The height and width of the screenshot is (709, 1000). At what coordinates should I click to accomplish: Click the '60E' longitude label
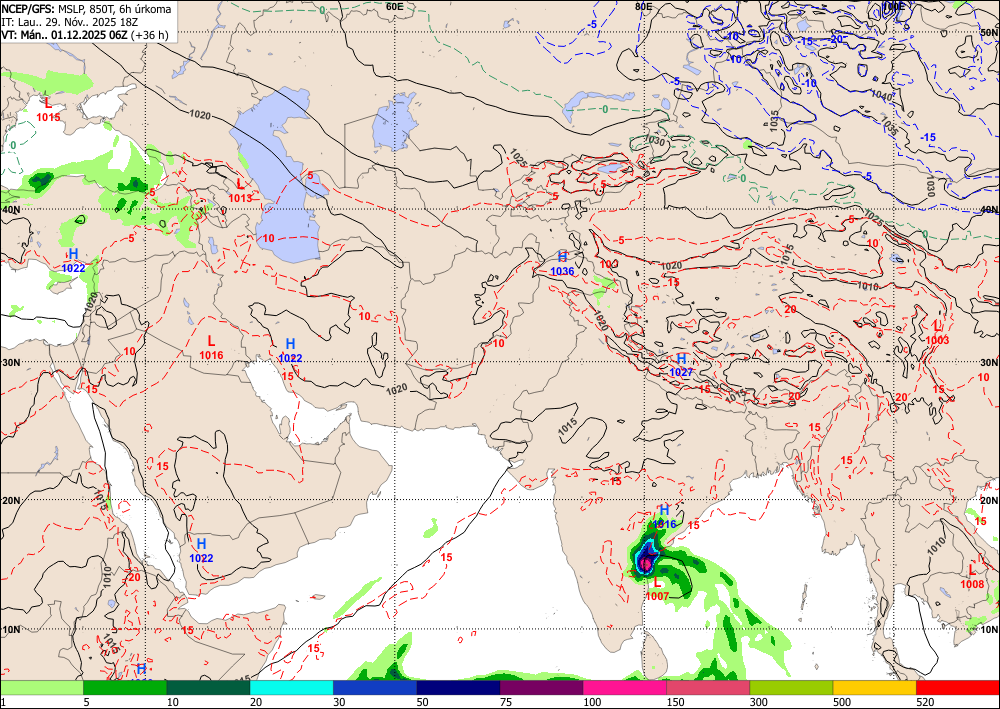395,6
